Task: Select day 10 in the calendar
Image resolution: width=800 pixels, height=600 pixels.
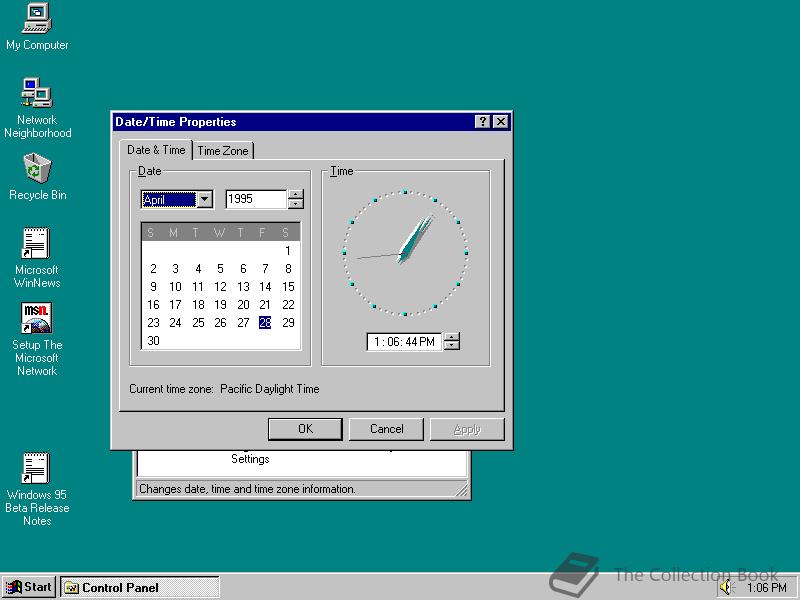Action: pyautogui.click(x=176, y=287)
